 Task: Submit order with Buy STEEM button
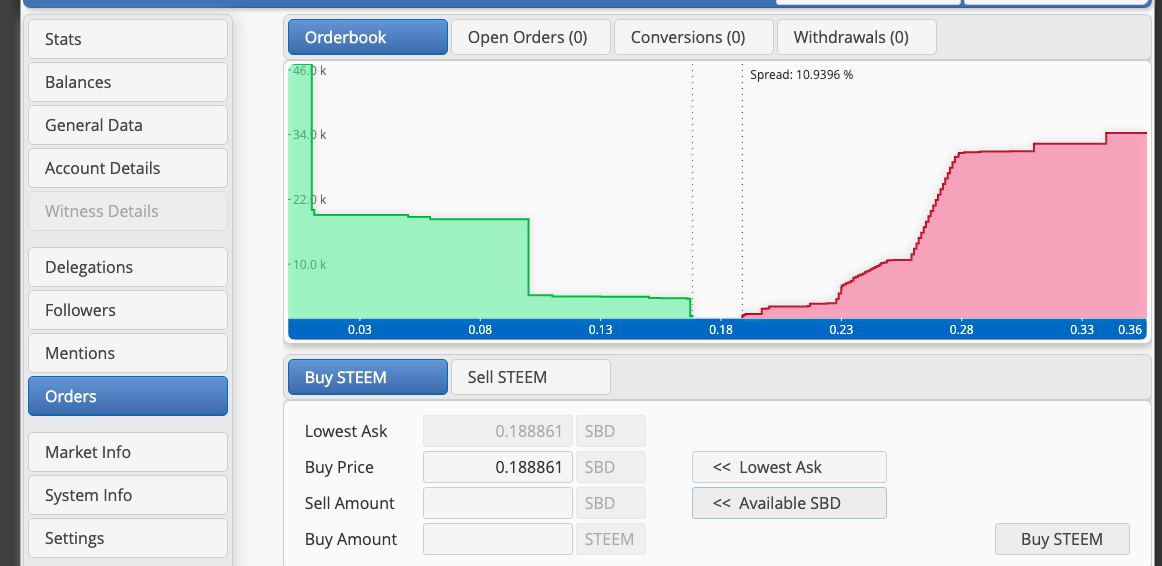pyautogui.click(x=1062, y=539)
